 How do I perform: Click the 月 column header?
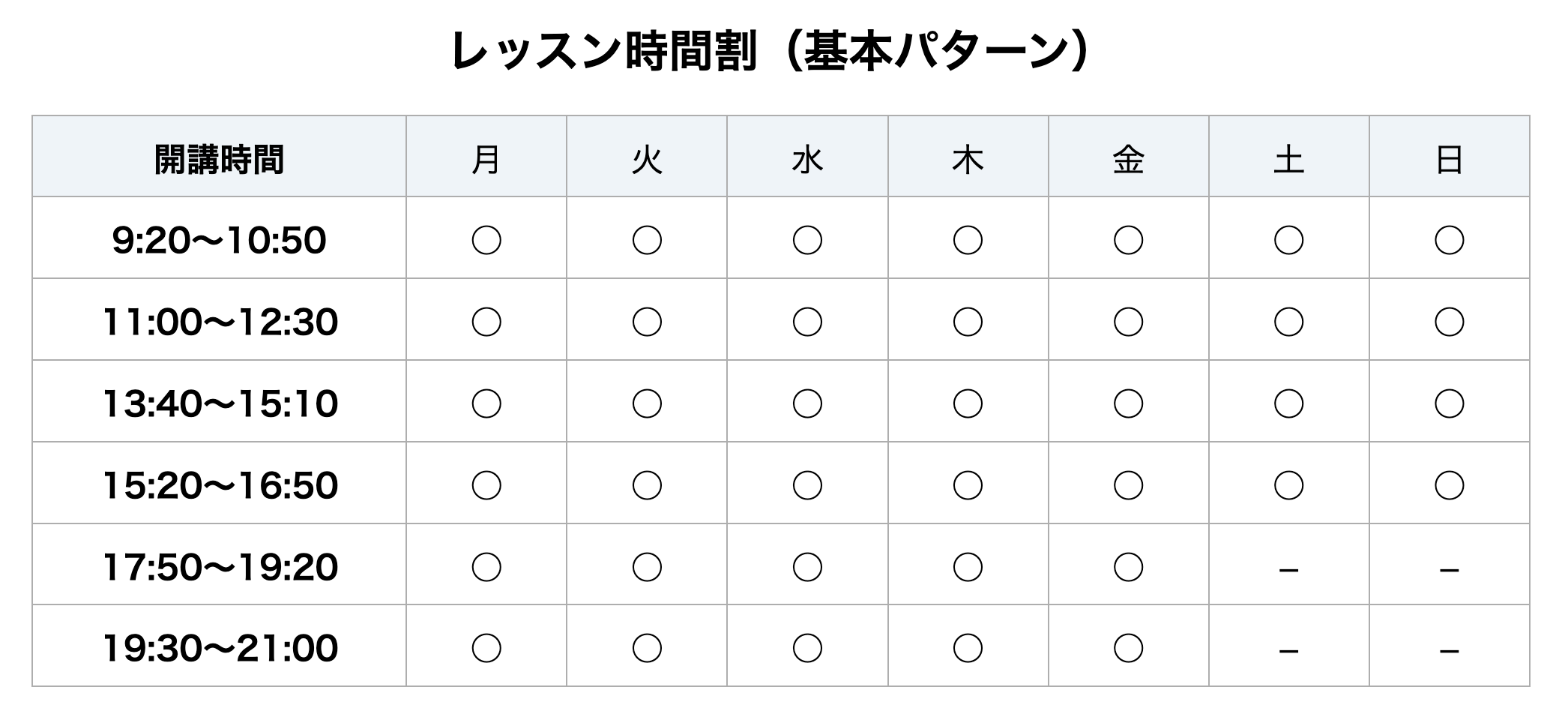point(486,160)
